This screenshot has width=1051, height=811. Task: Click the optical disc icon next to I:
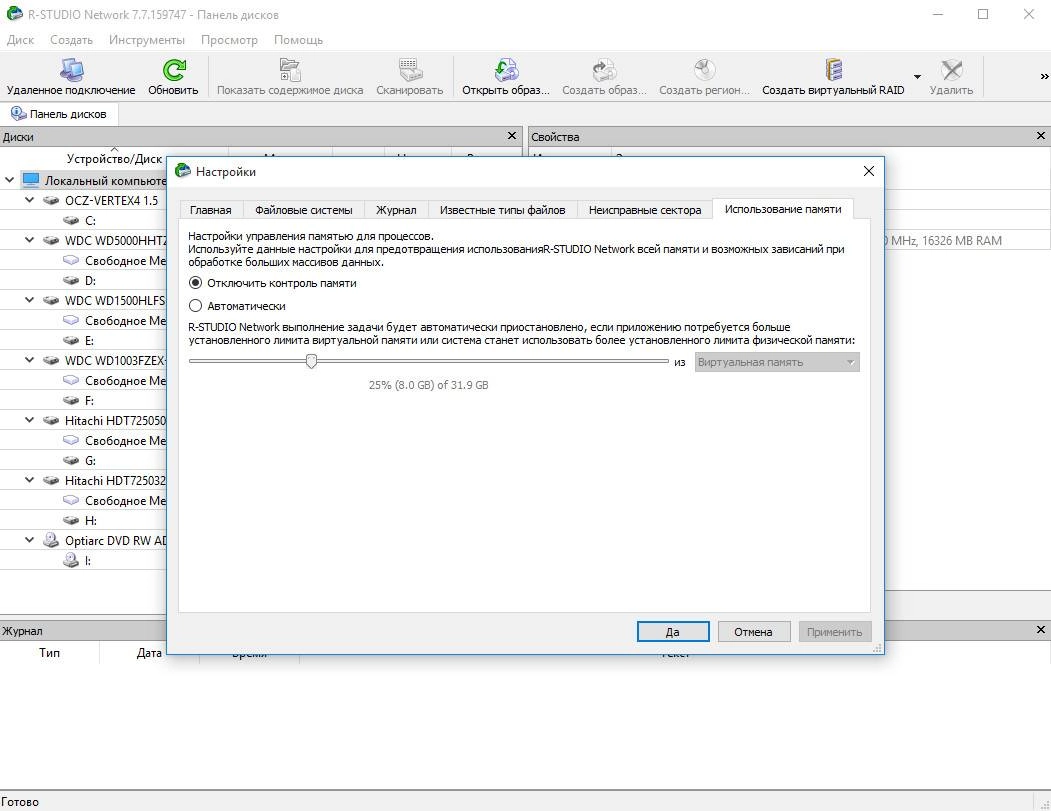click(71, 560)
